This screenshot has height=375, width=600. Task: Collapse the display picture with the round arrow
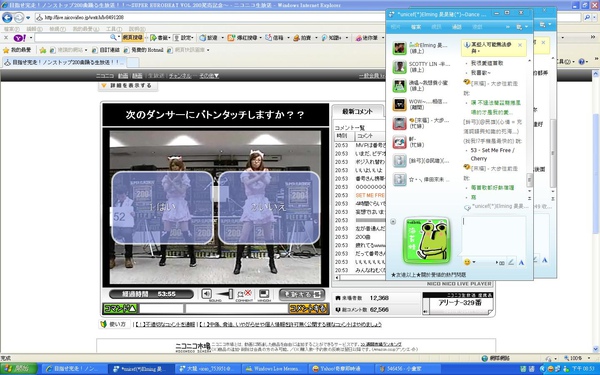click(393, 222)
